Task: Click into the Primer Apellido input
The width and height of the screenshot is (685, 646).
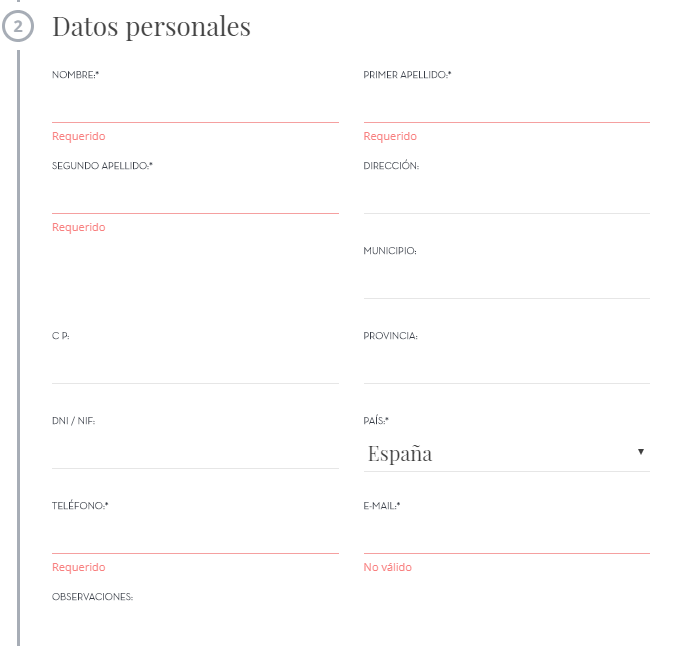Action: (x=506, y=107)
